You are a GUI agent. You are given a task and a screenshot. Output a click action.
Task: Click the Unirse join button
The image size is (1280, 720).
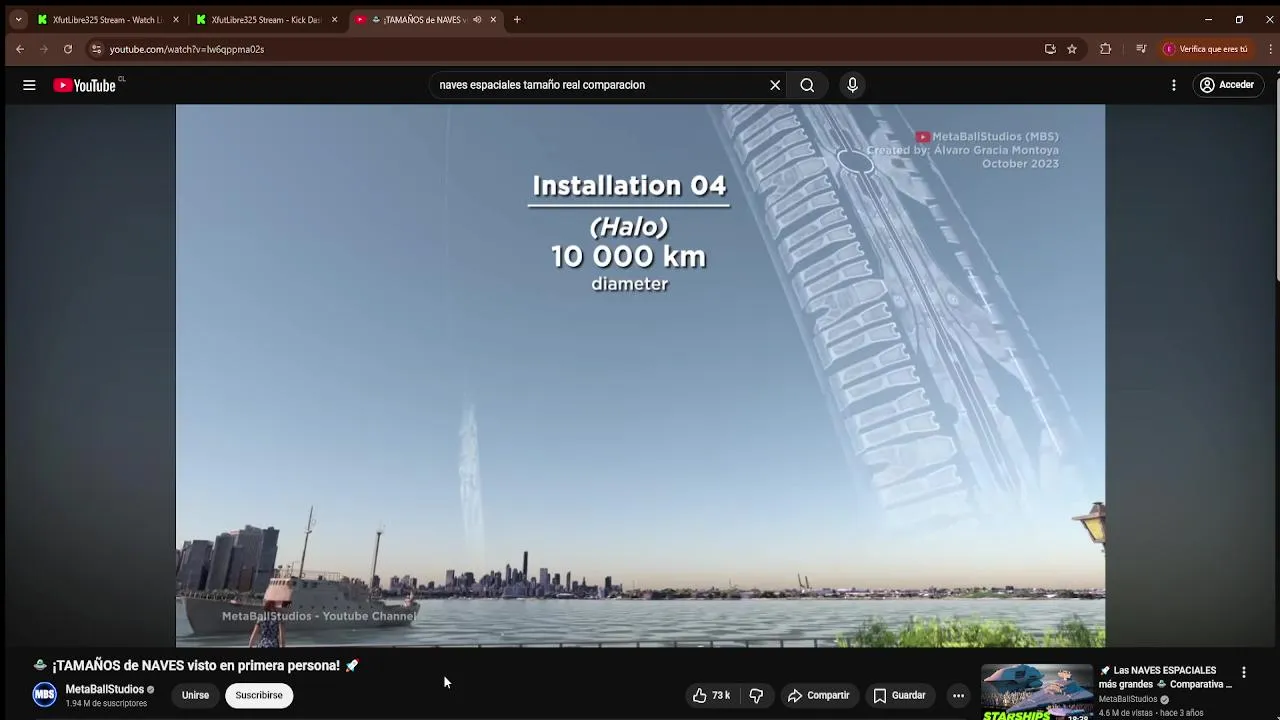[195, 695]
